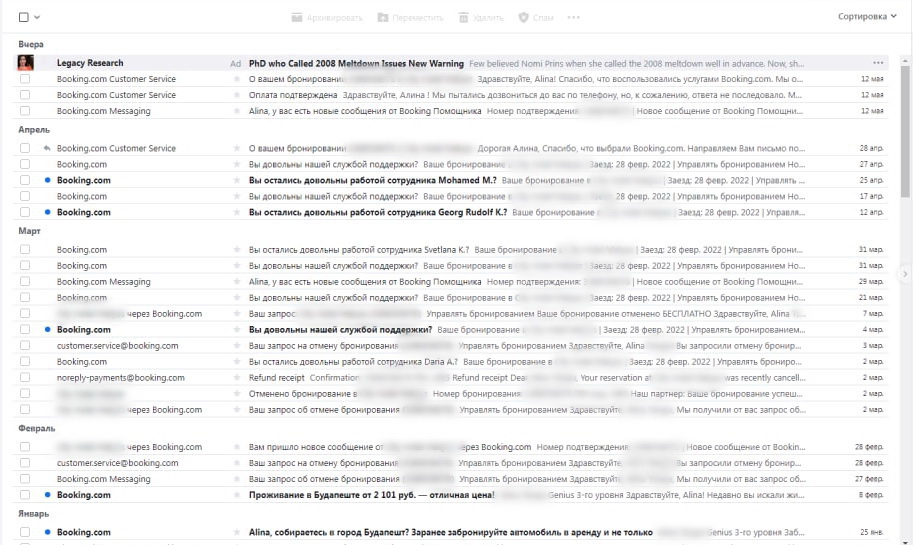Star the 4 мар support survey email
Image resolution: width=913 pixels, height=545 pixels.
click(x=236, y=329)
